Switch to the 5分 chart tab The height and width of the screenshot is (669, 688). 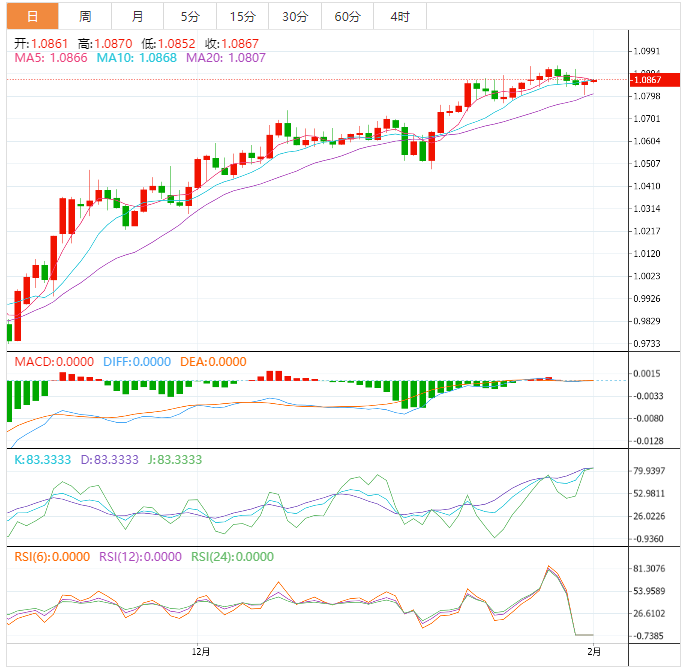click(x=189, y=17)
